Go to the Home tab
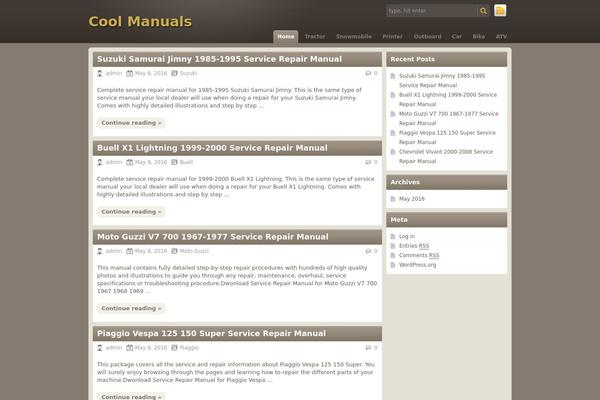Image resolution: width=600 pixels, height=400 pixels. pyautogui.click(x=285, y=36)
